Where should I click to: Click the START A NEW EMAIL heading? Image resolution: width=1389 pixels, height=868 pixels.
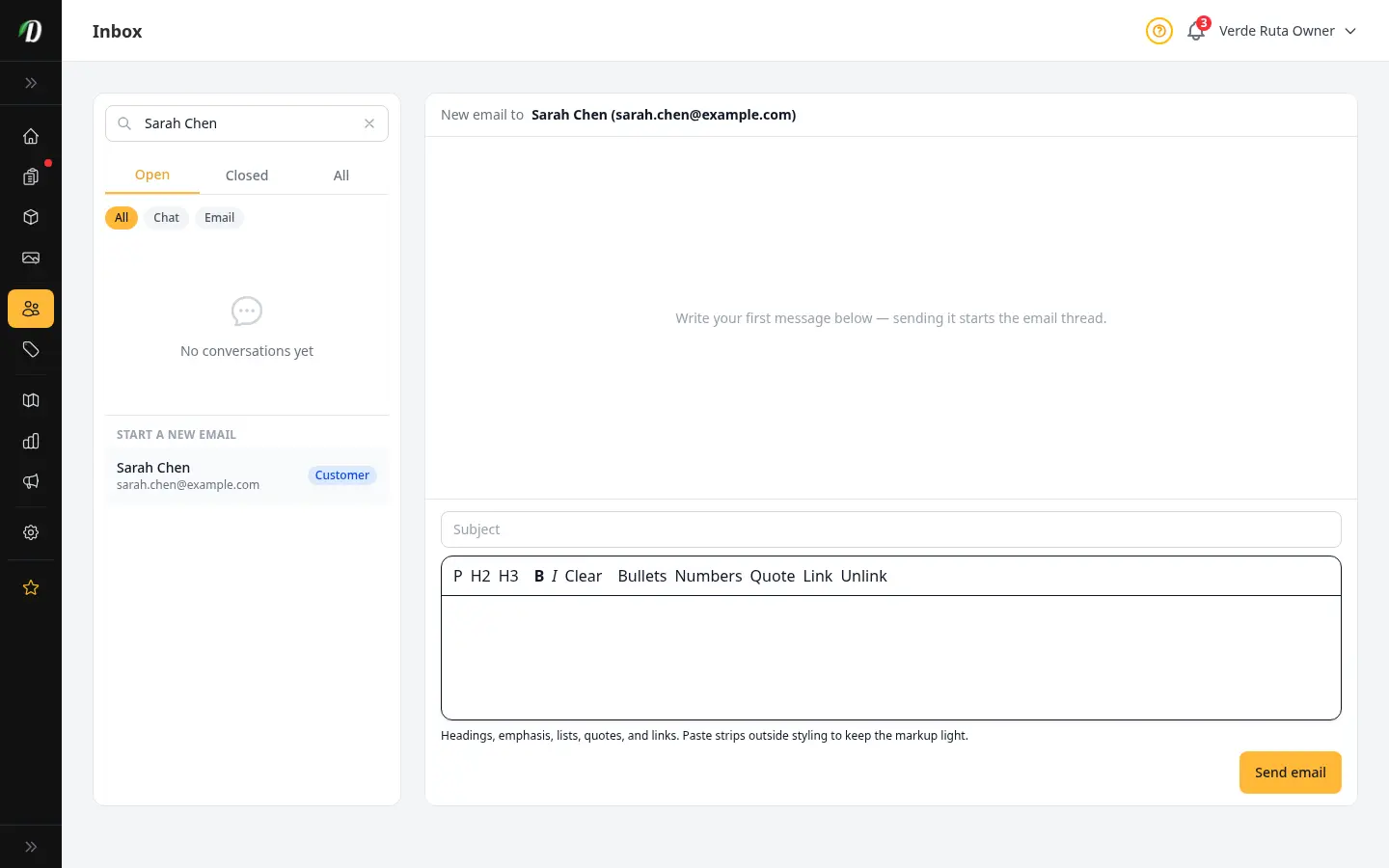pos(177,435)
